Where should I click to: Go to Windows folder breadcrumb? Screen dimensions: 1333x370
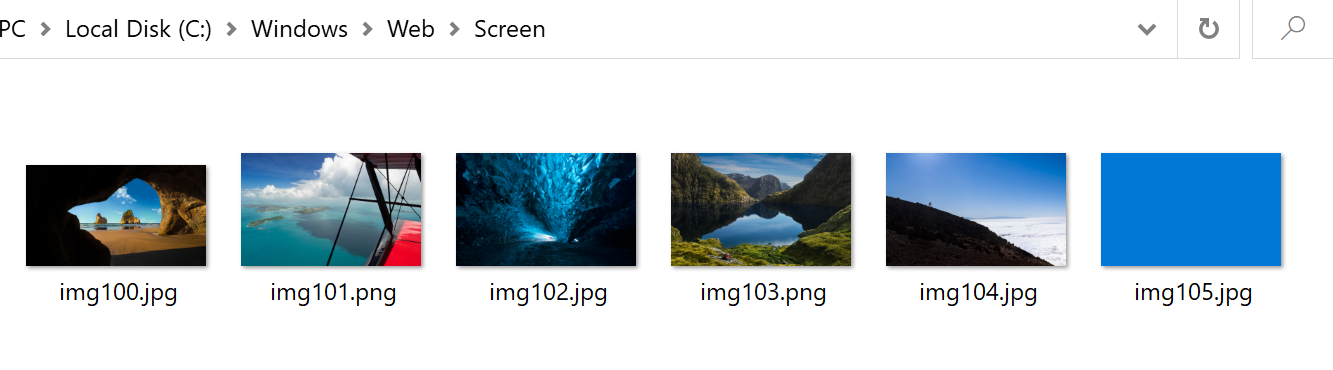(299, 29)
